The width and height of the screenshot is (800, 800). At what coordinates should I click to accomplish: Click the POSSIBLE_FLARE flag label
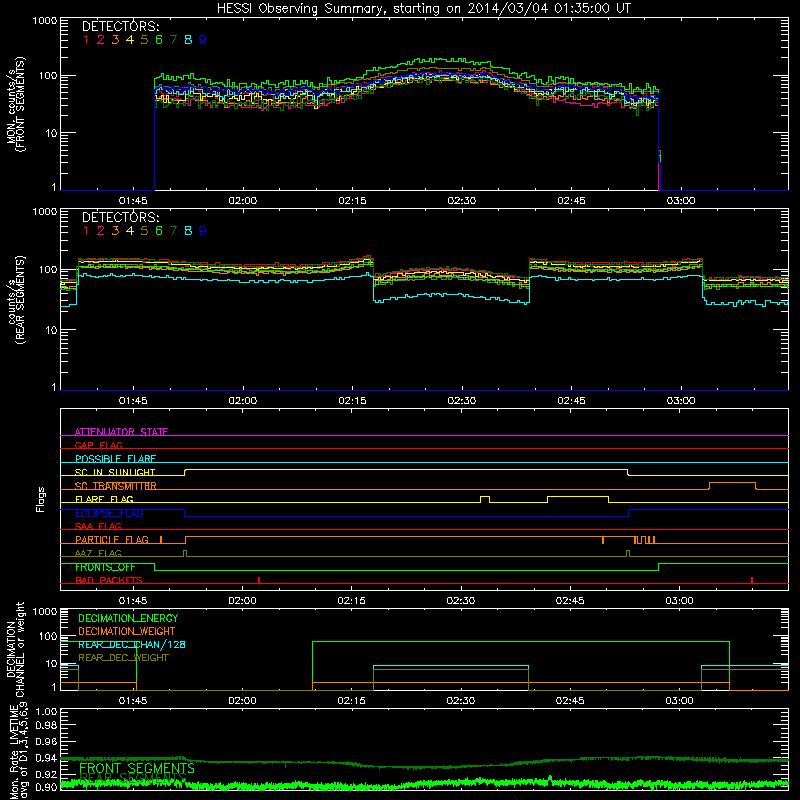point(115,459)
